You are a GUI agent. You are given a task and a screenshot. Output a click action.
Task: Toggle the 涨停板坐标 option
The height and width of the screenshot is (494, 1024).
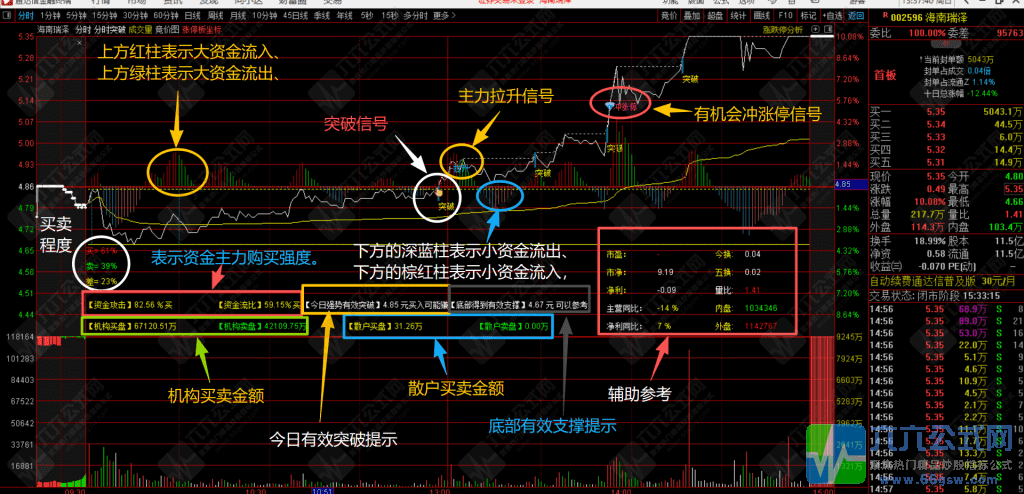pos(202,29)
